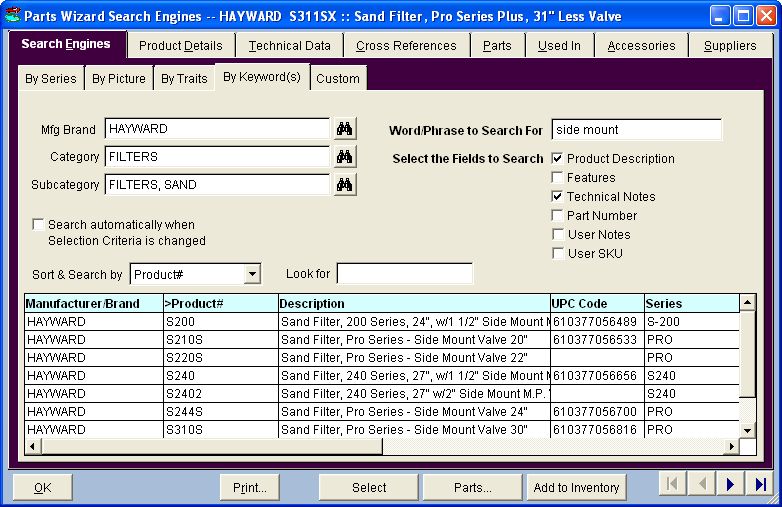Image resolution: width=782 pixels, height=507 pixels.
Task: Check the User SKU search field
Action: (x=558, y=253)
